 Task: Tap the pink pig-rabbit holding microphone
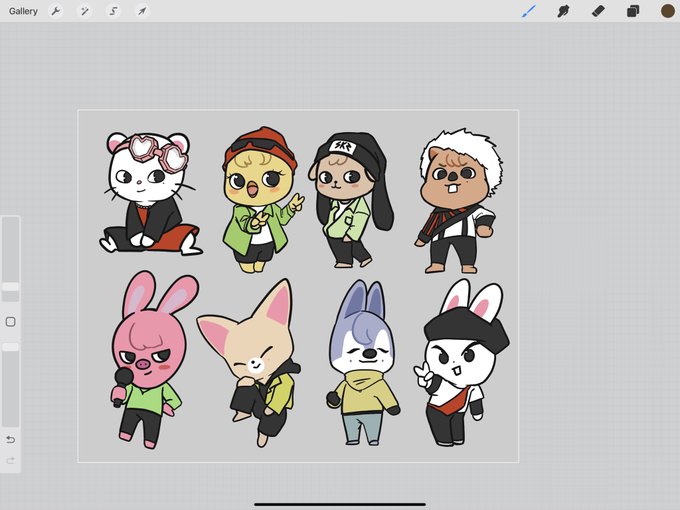[153, 360]
